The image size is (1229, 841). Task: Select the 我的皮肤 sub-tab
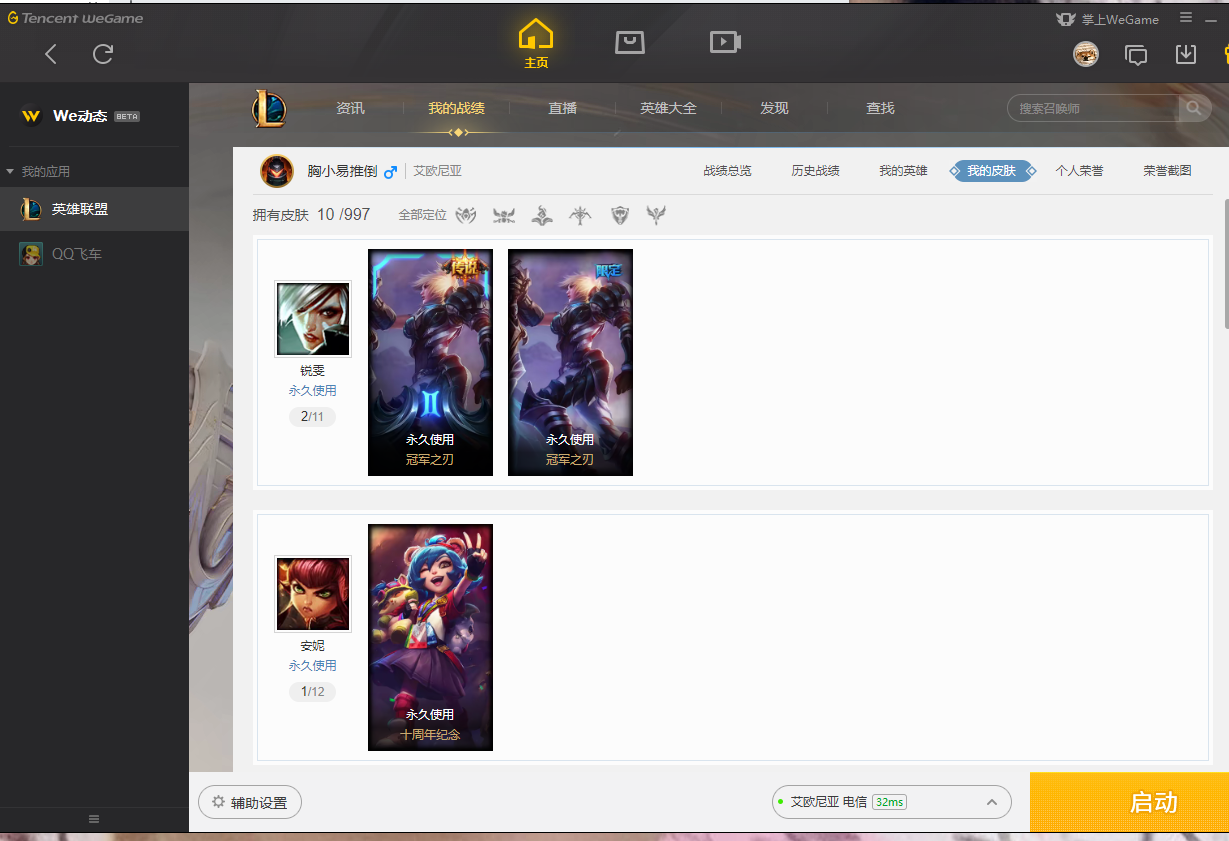(x=991, y=171)
